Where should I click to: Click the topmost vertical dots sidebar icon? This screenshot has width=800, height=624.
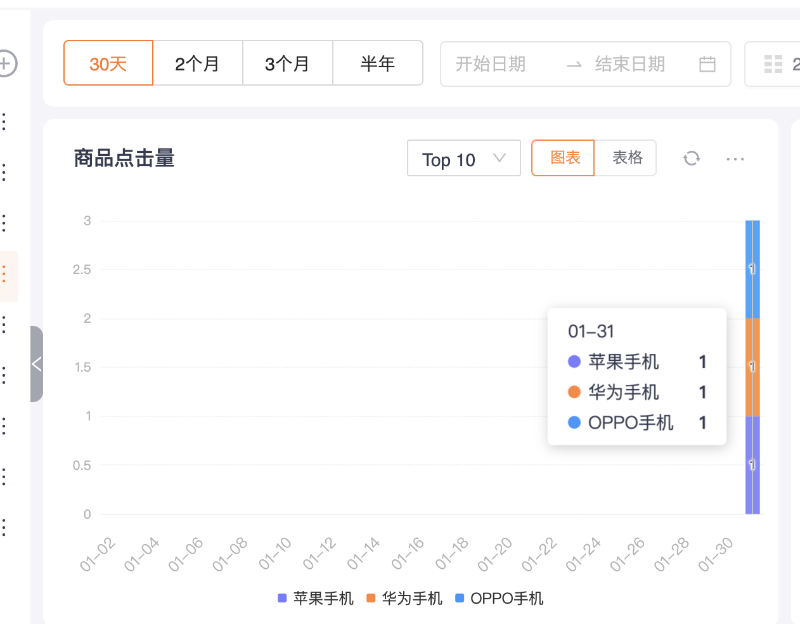[4, 122]
